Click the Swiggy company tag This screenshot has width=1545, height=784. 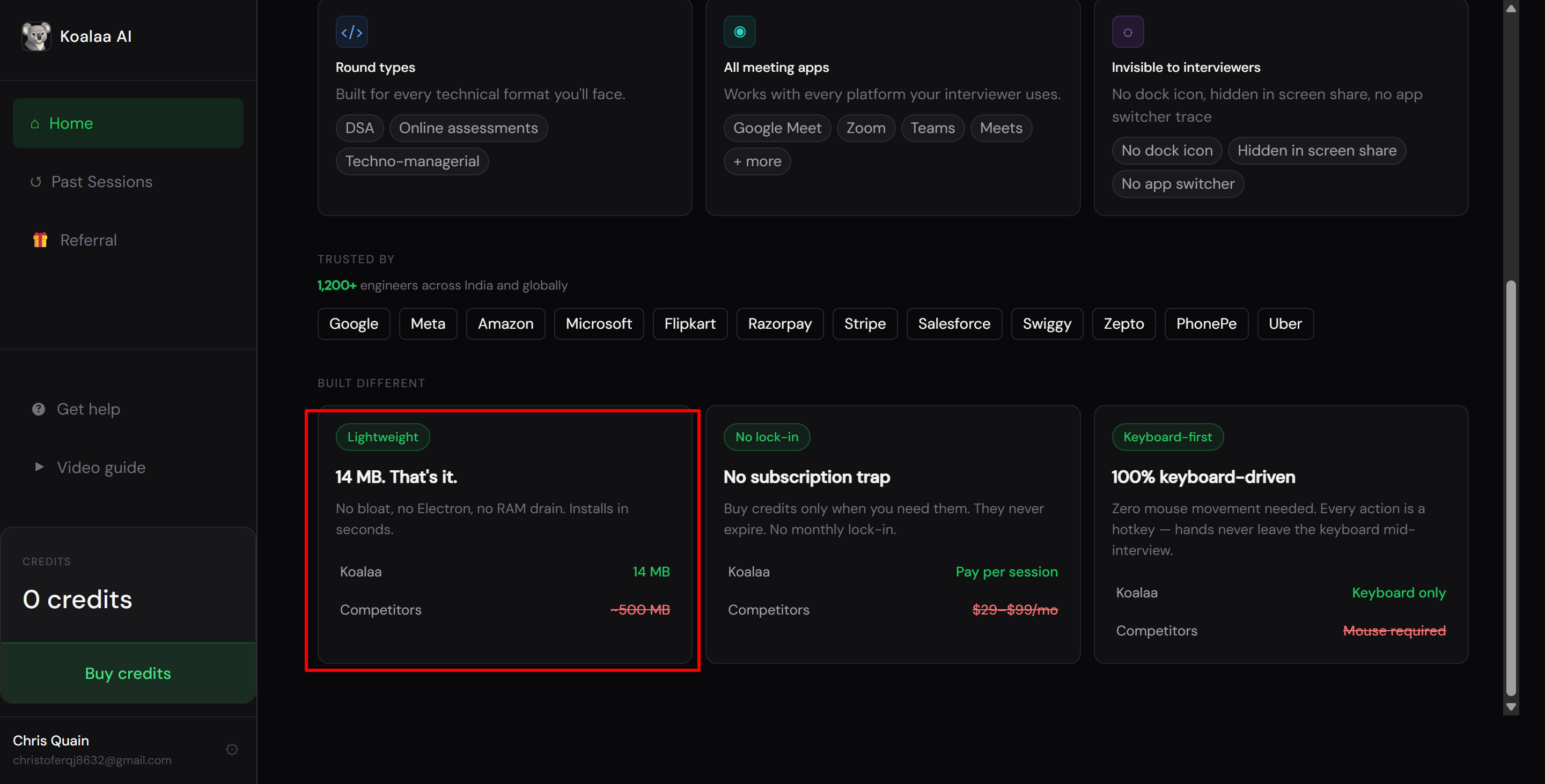1047,324
